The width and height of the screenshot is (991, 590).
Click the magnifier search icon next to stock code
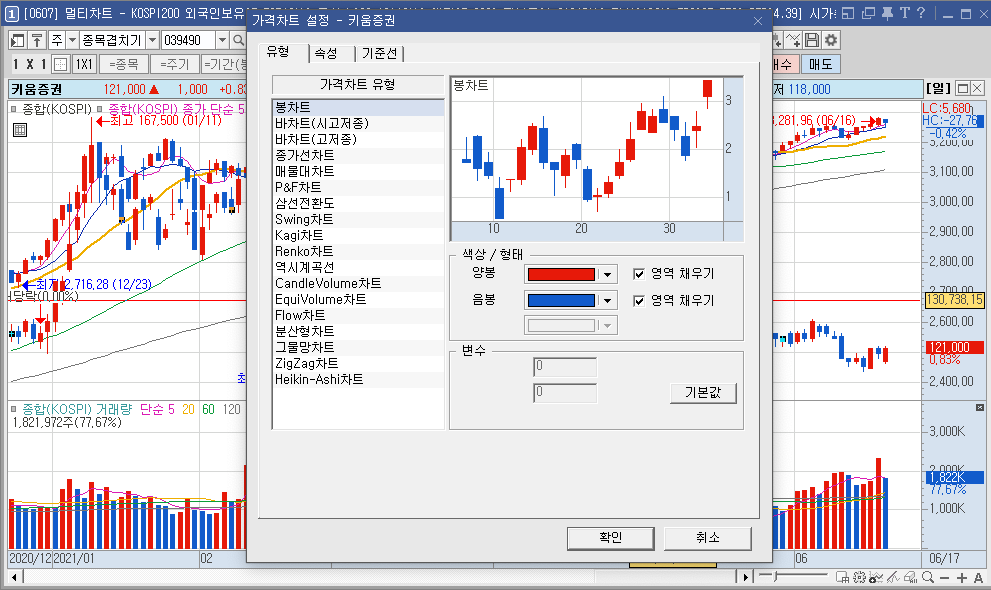pyautogui.click(x=237, y=40)
